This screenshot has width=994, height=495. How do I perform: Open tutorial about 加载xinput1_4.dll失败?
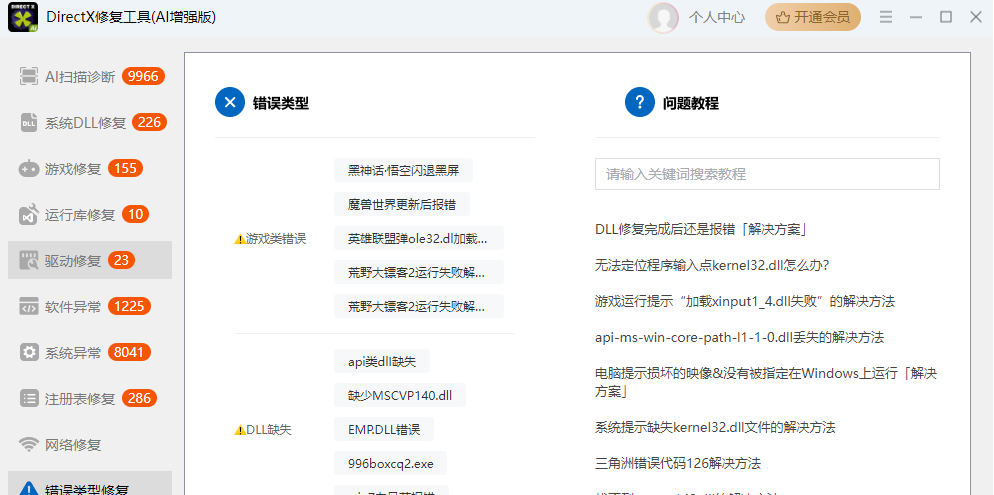745,301
